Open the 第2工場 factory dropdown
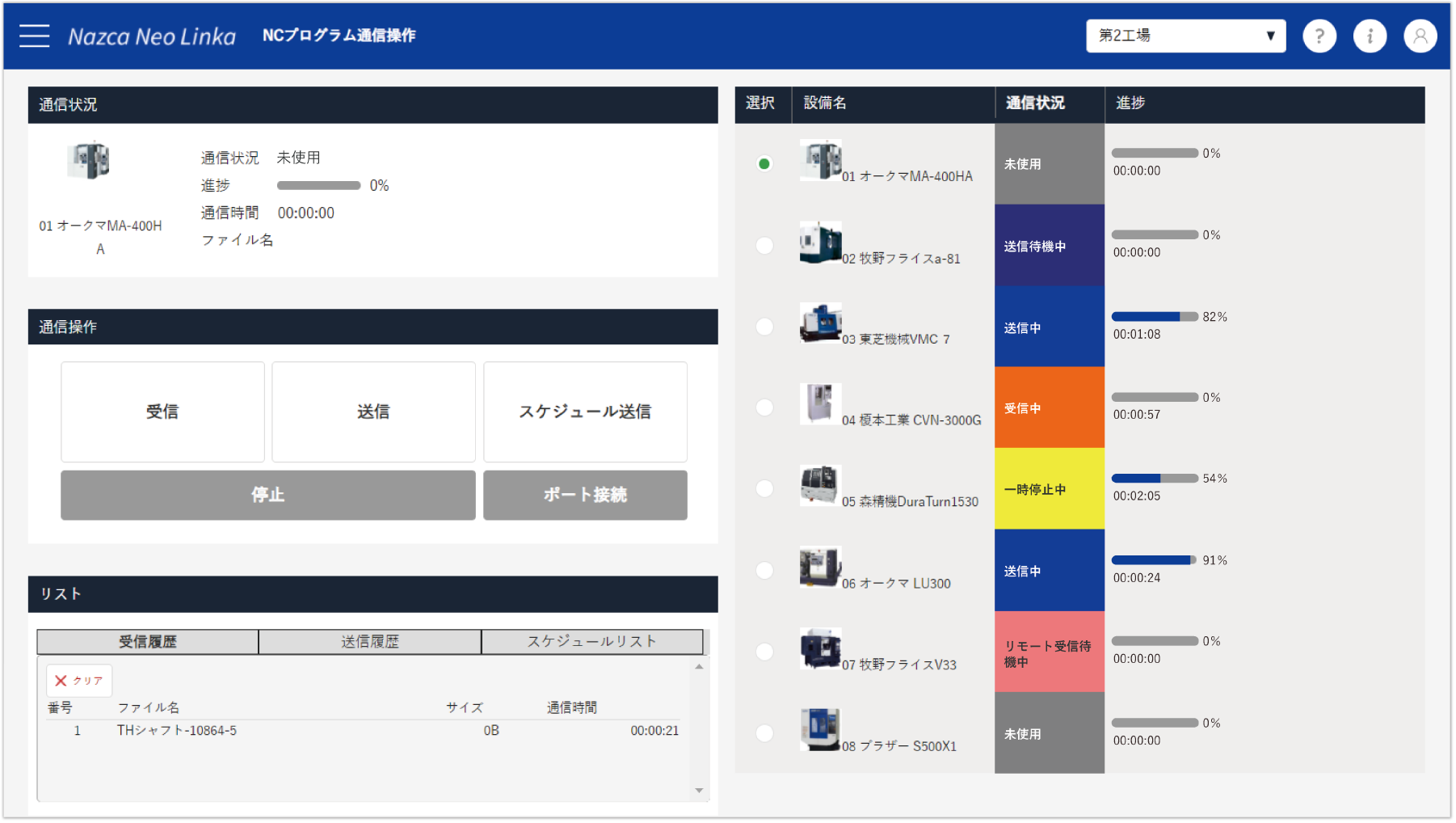Image resolution: width=1456 pixels, height=823 pixels. 1185,36
